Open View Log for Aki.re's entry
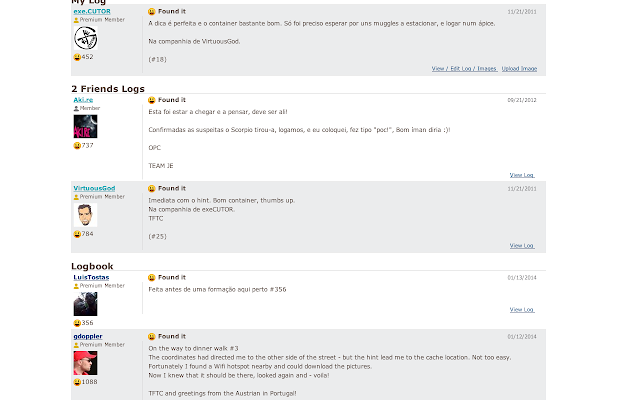 [521, 175]
